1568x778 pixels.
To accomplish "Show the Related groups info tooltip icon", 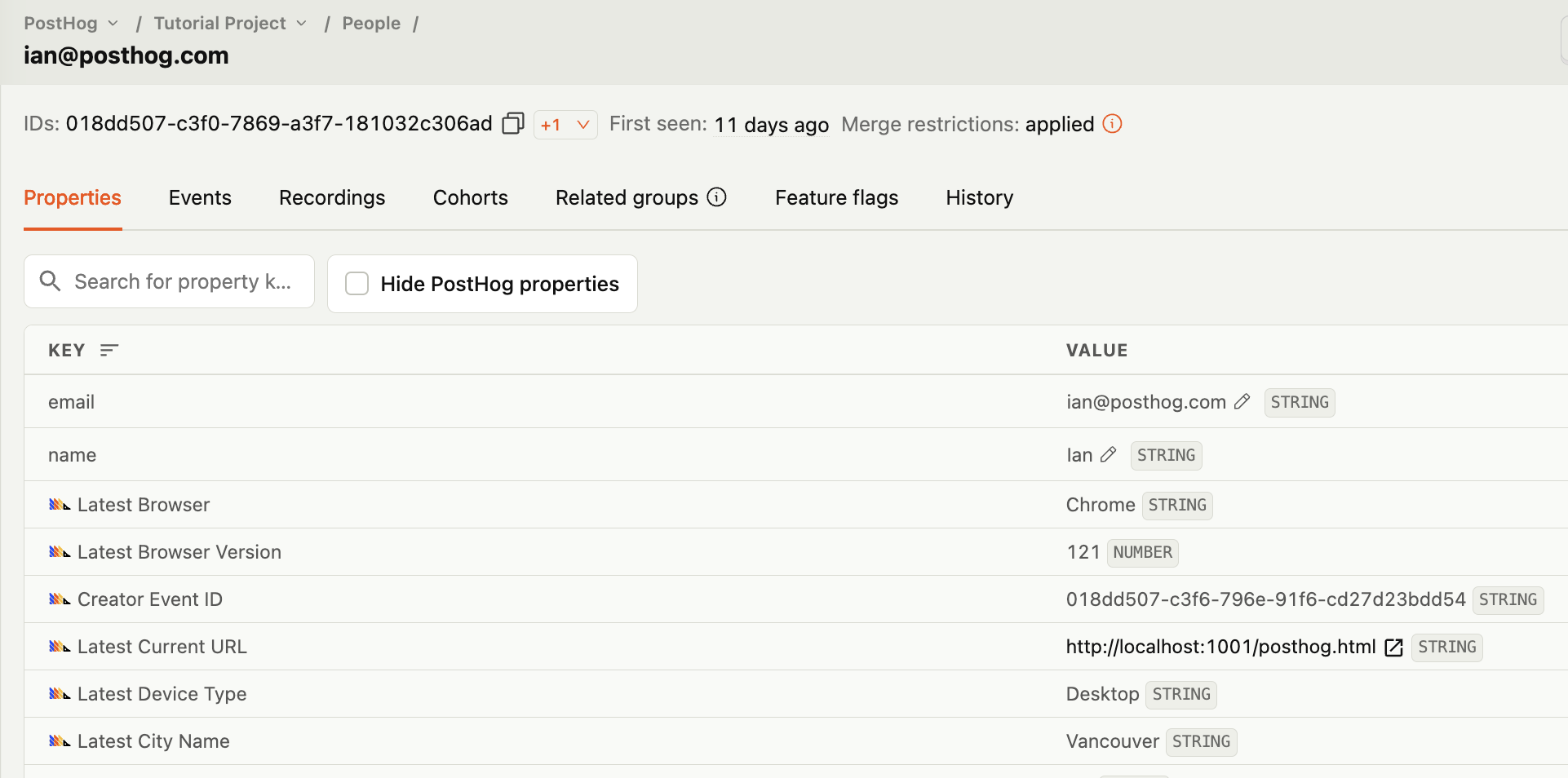I will click(x=716, y=197).
